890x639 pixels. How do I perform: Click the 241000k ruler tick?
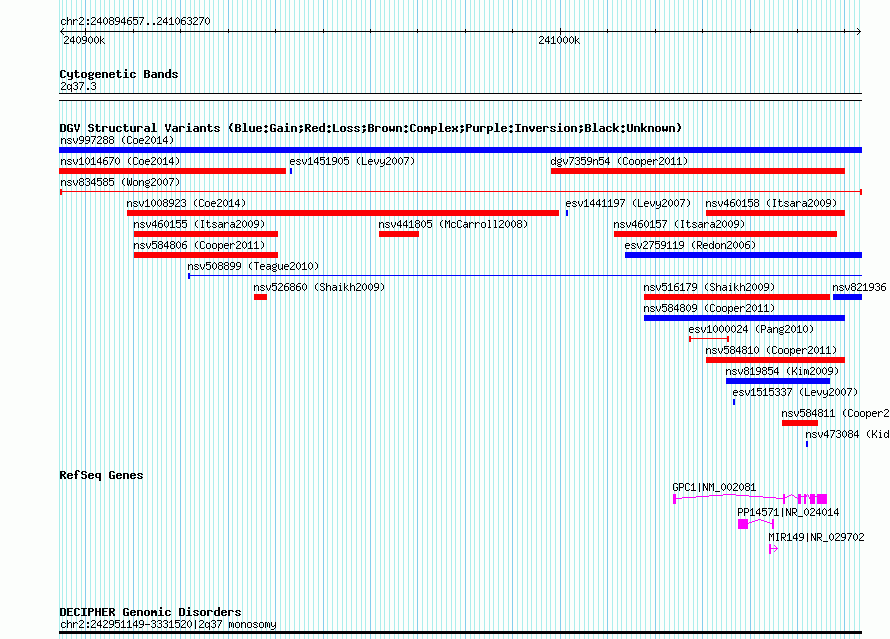(560, 32)
